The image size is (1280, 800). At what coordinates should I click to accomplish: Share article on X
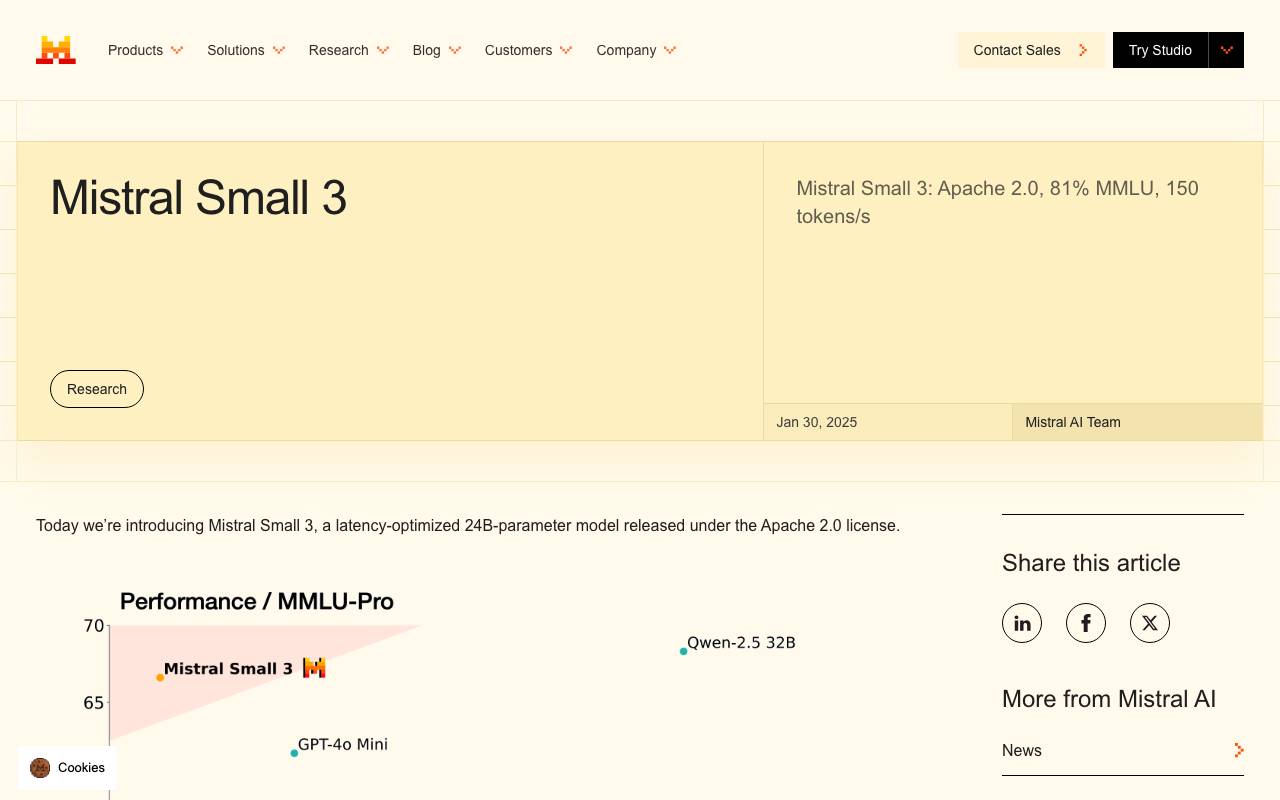[1150, 623]
